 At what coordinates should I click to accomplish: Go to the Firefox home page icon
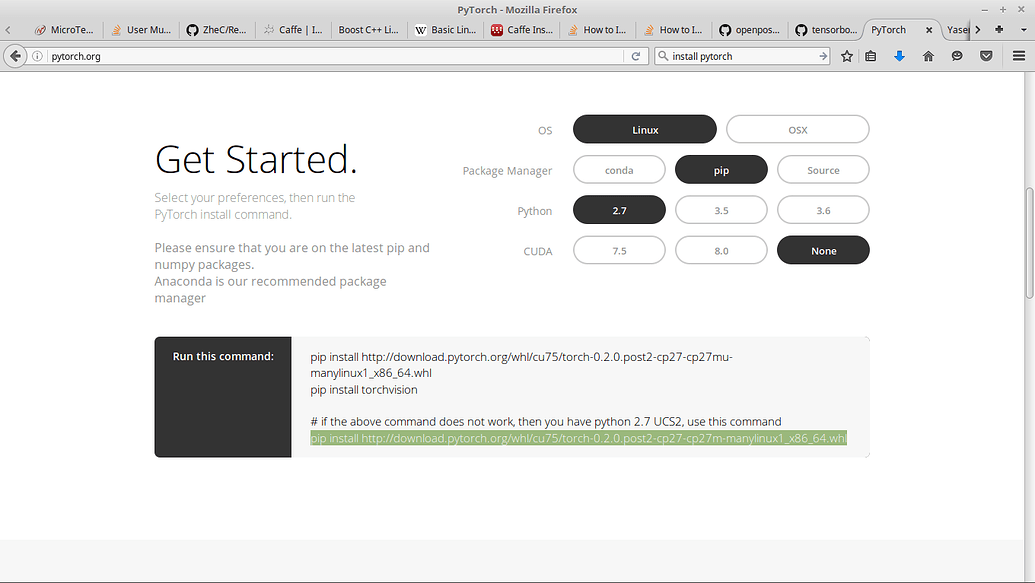click(x=928, y=57)
